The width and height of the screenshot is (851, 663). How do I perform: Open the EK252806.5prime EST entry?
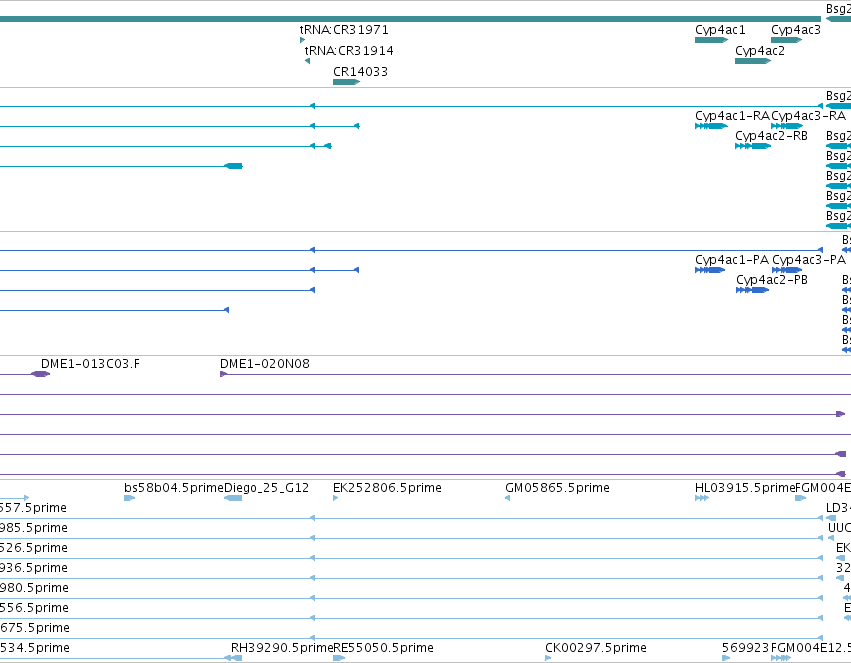387,488
